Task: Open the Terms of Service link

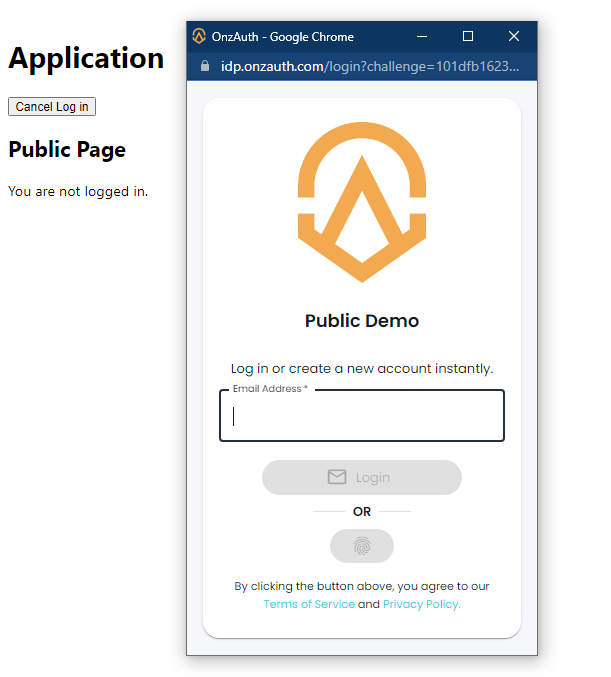Action: pyautogui.click(x=309, y=604)
